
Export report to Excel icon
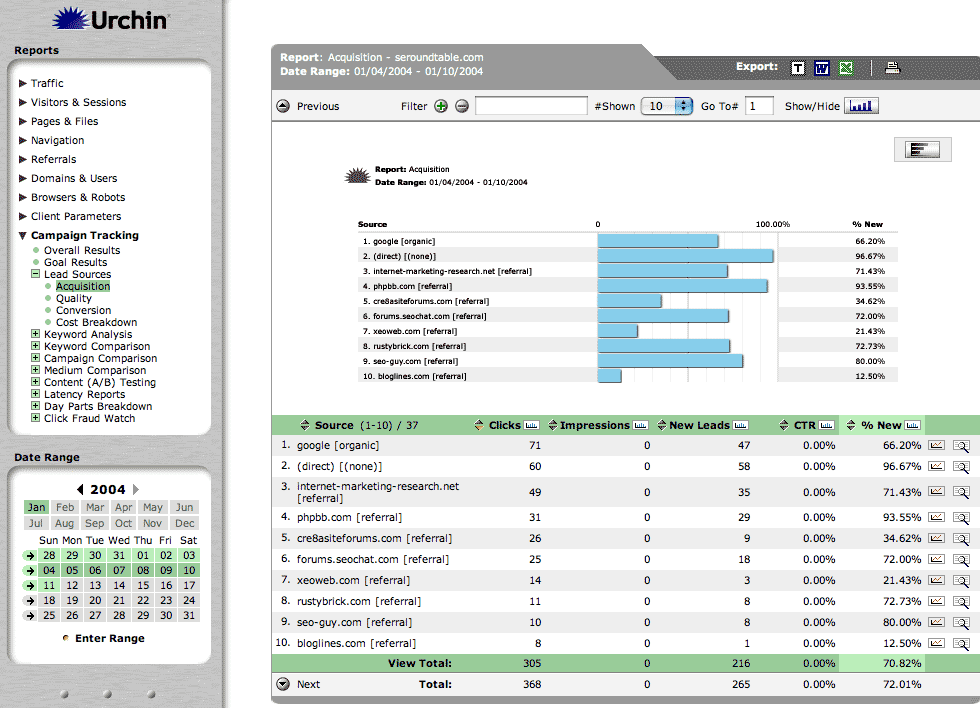[x=846, y=67]
